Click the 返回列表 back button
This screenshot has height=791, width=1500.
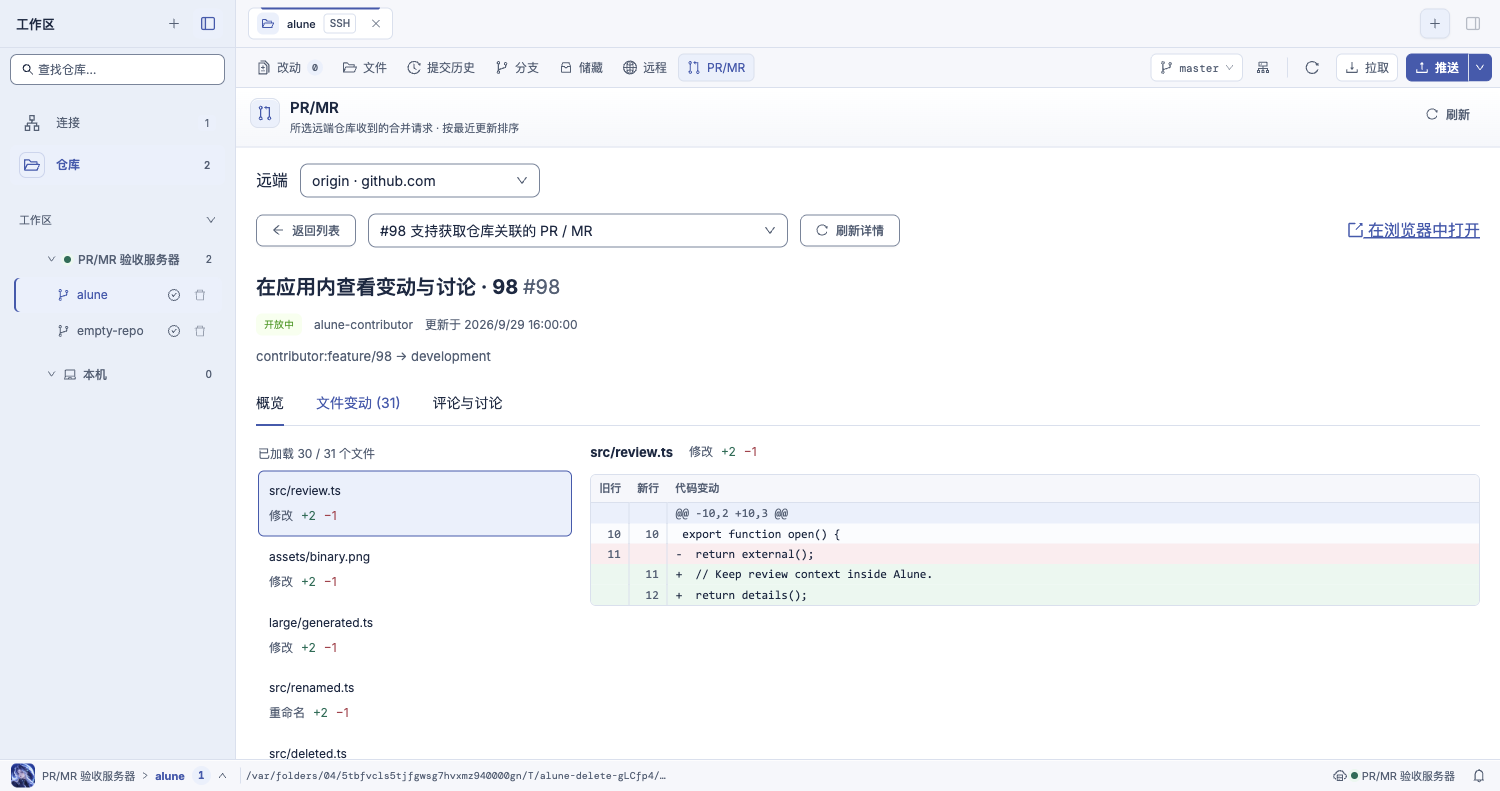point(306,230)
